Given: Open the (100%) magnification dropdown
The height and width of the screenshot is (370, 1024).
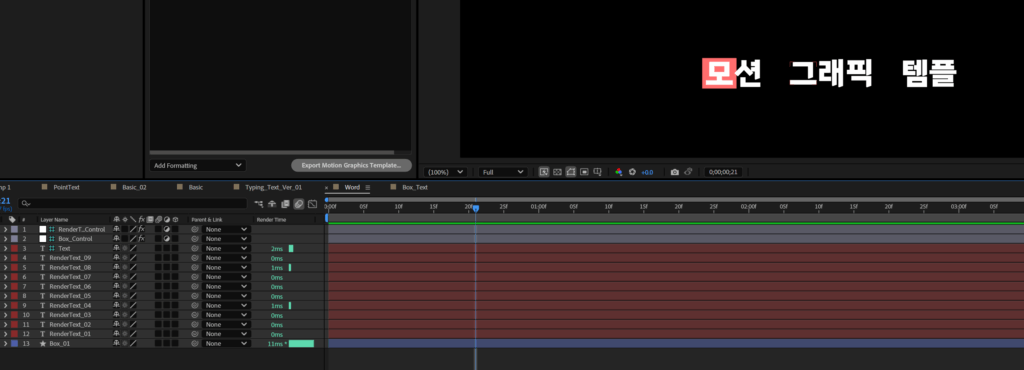Looking at the screenshot, I should 445,172.
